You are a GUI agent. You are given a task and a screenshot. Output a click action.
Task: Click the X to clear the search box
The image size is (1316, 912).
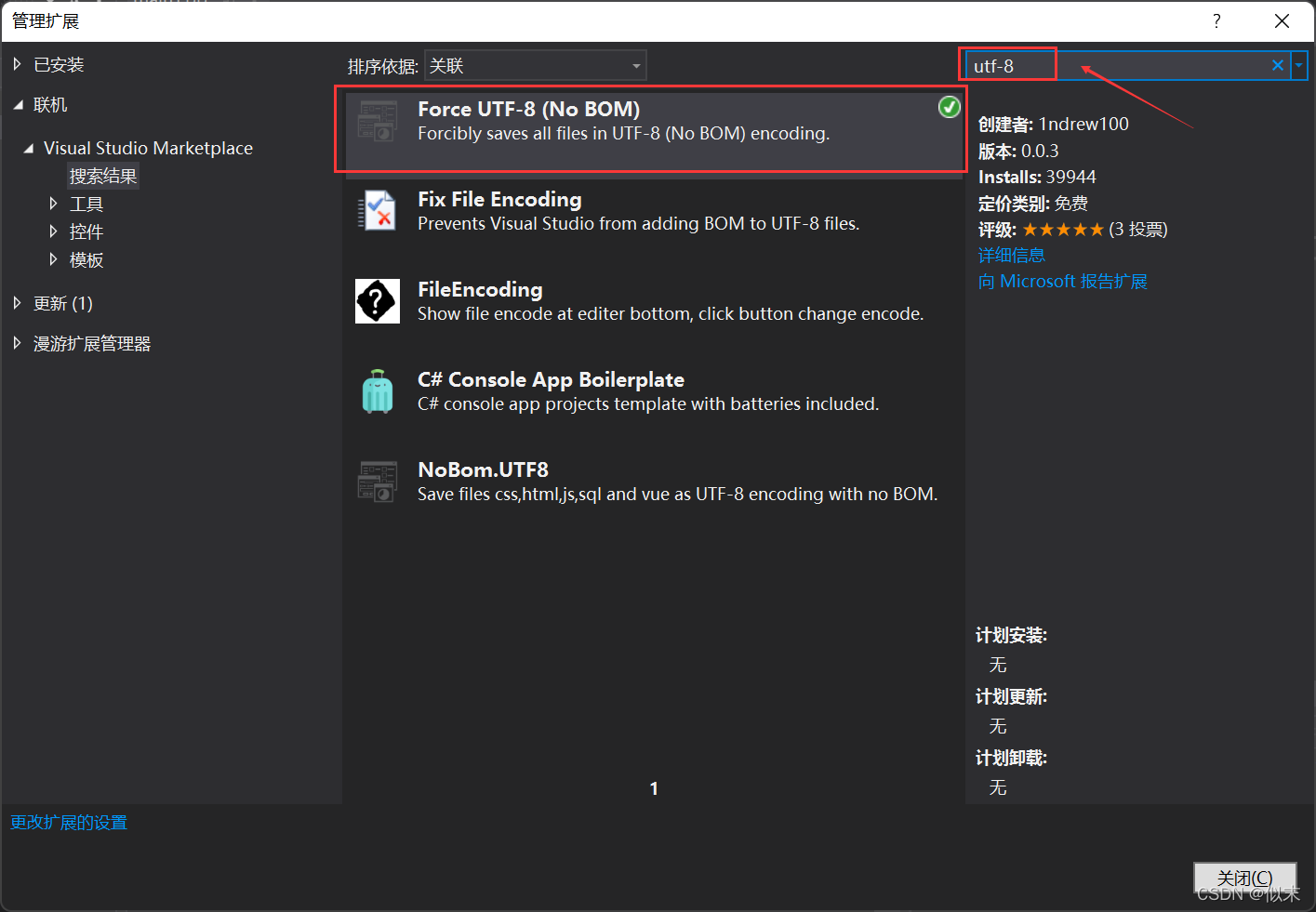1277,65
